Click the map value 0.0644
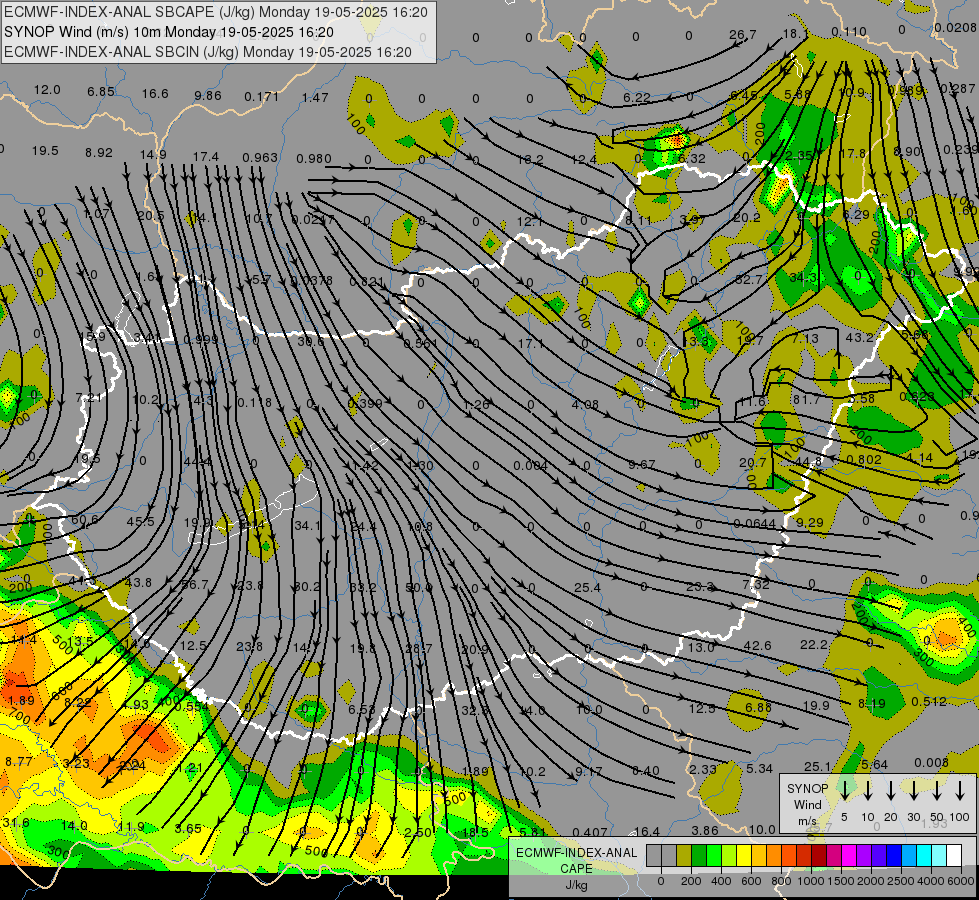This screenshot has width=979, height=900. 754,523
